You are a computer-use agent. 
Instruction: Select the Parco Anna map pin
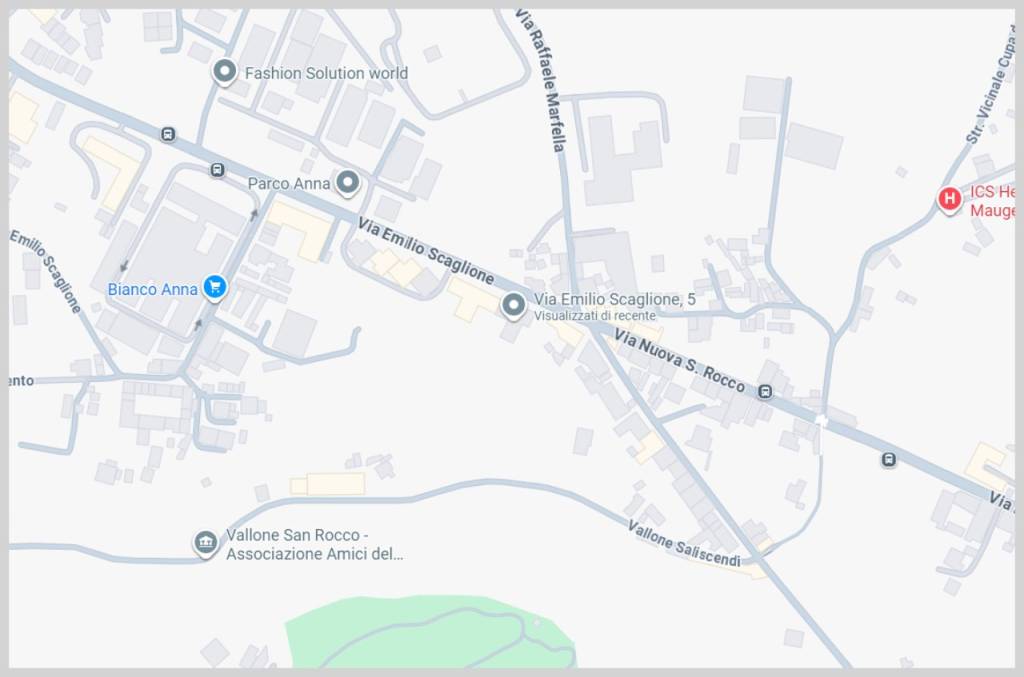pos(347,183)
